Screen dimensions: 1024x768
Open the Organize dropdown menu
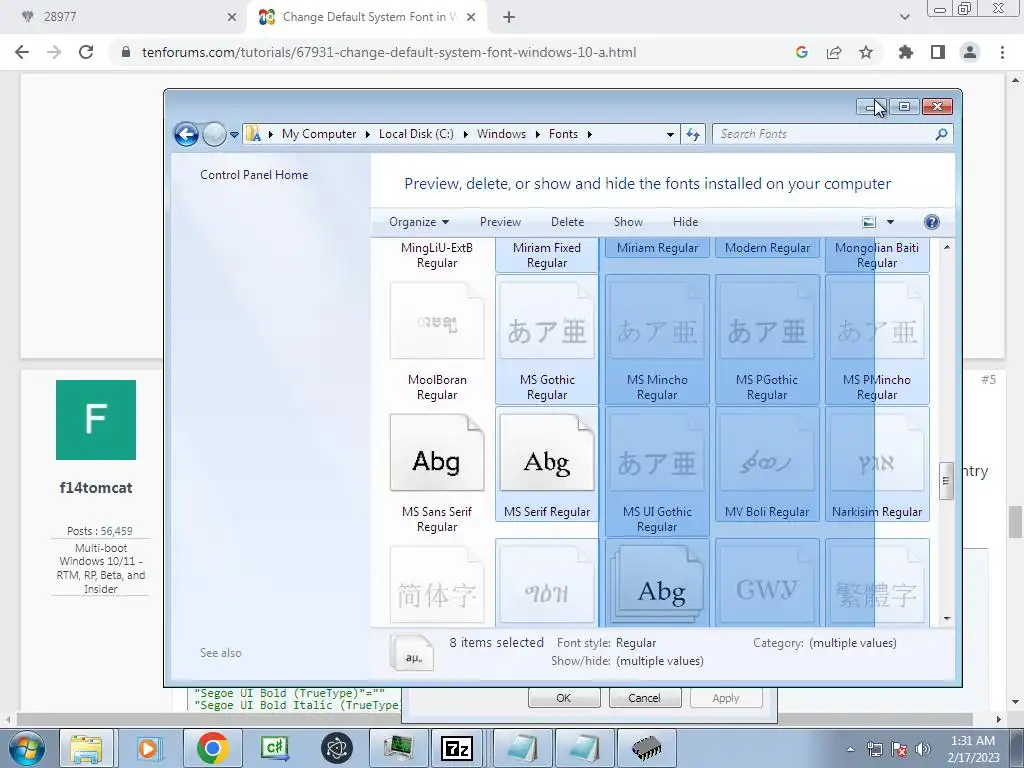[419, 222]
